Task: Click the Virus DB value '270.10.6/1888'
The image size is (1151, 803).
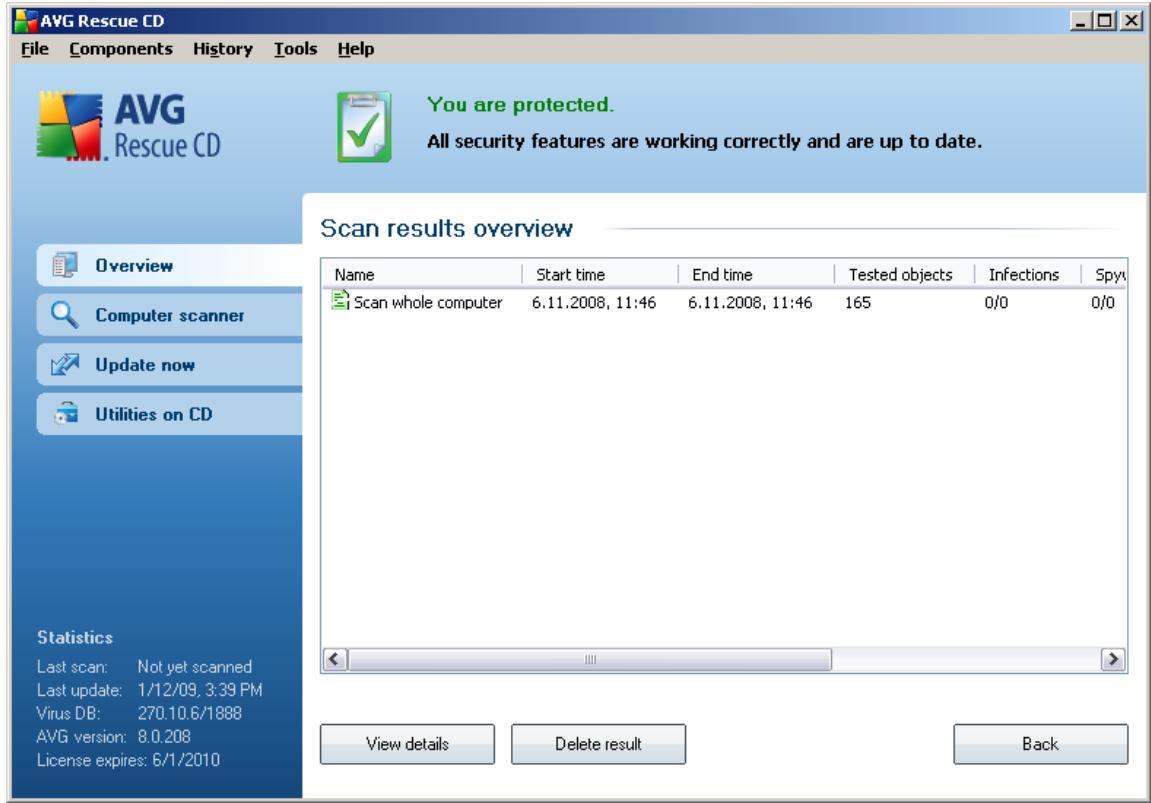Action: 189,713
